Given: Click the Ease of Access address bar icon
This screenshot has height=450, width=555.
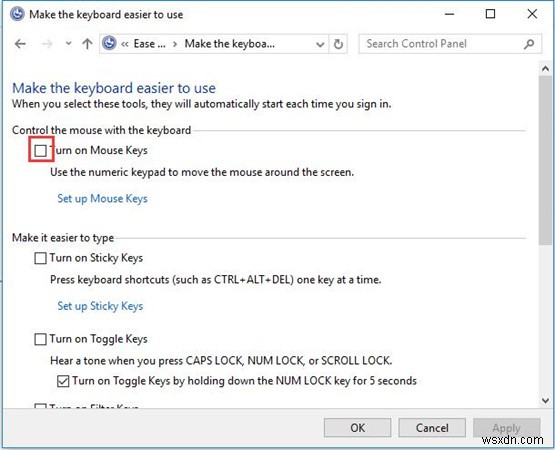Looking at the screenshot, I should pos(109,44).
